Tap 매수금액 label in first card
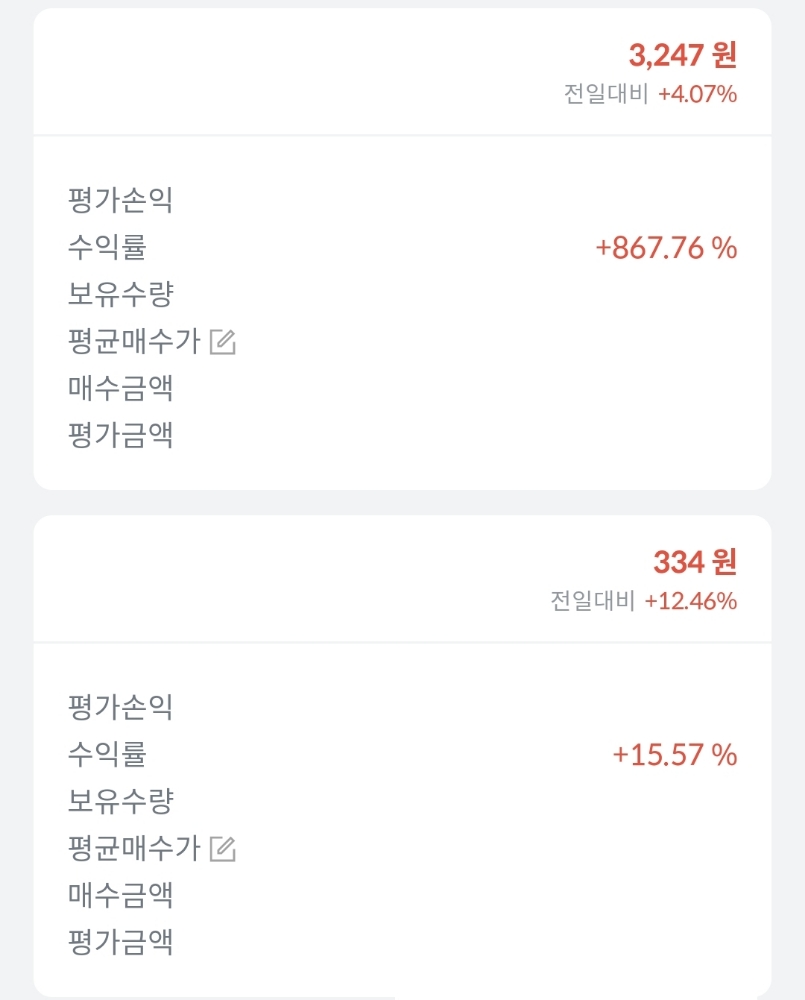 (121, 388)
